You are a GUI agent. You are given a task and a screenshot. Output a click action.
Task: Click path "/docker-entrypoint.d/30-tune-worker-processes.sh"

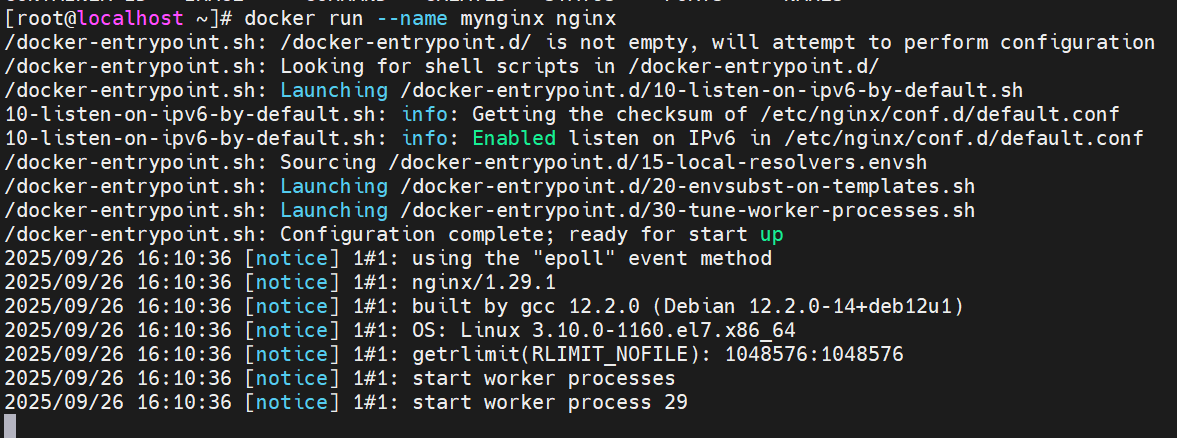(688, 211)
